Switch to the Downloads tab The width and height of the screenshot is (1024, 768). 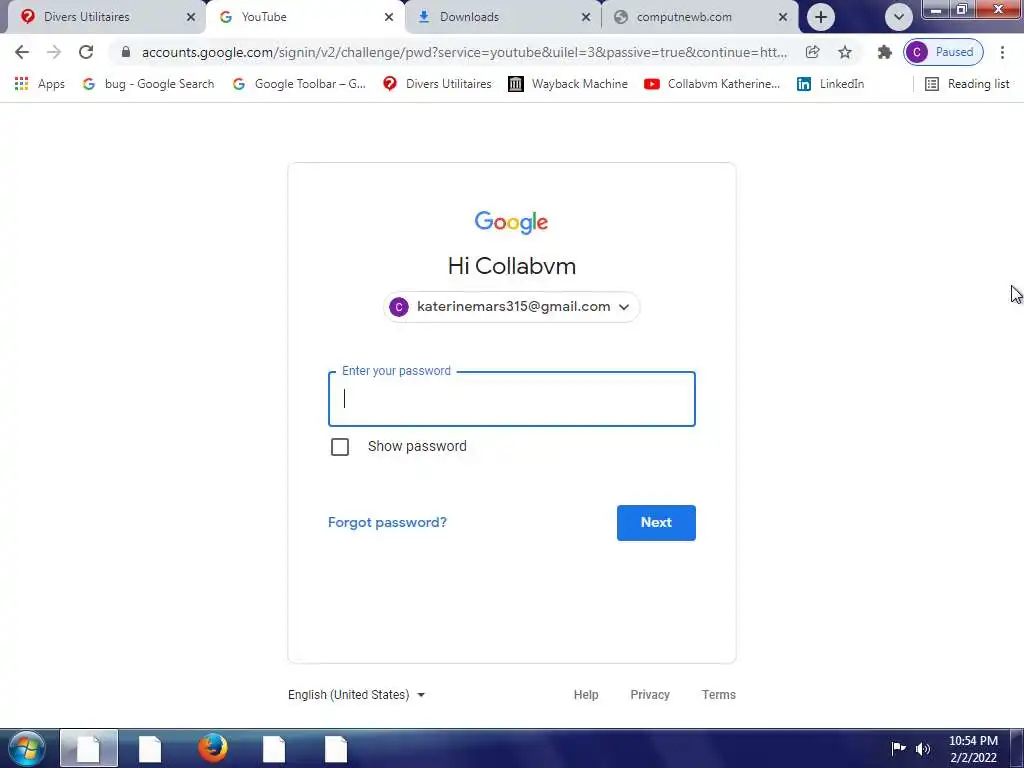(x=503, y=17)
